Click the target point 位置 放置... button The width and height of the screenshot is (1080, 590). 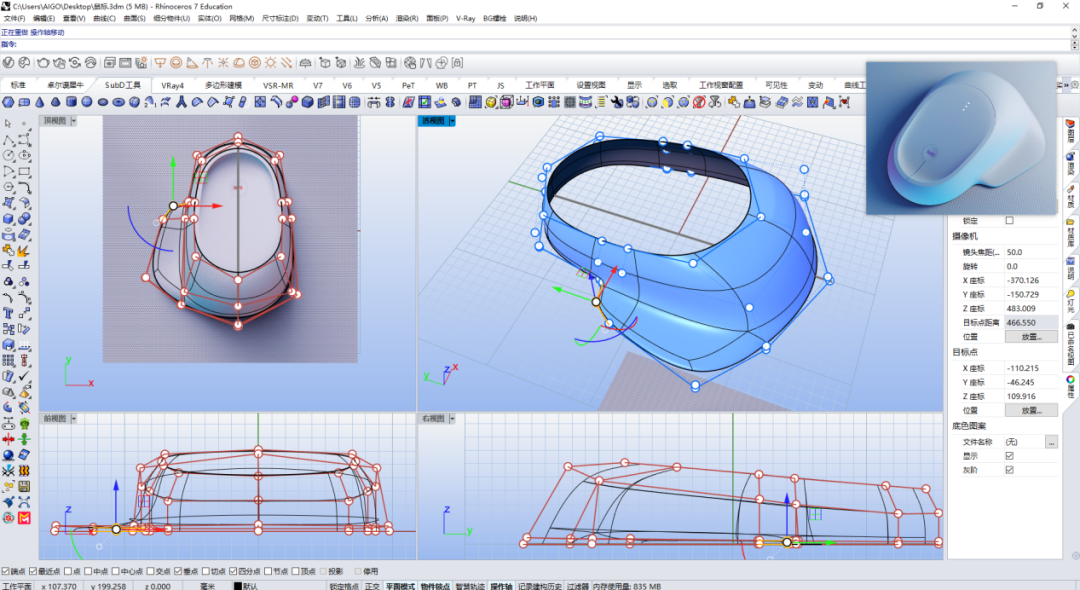pos(1031,410)
